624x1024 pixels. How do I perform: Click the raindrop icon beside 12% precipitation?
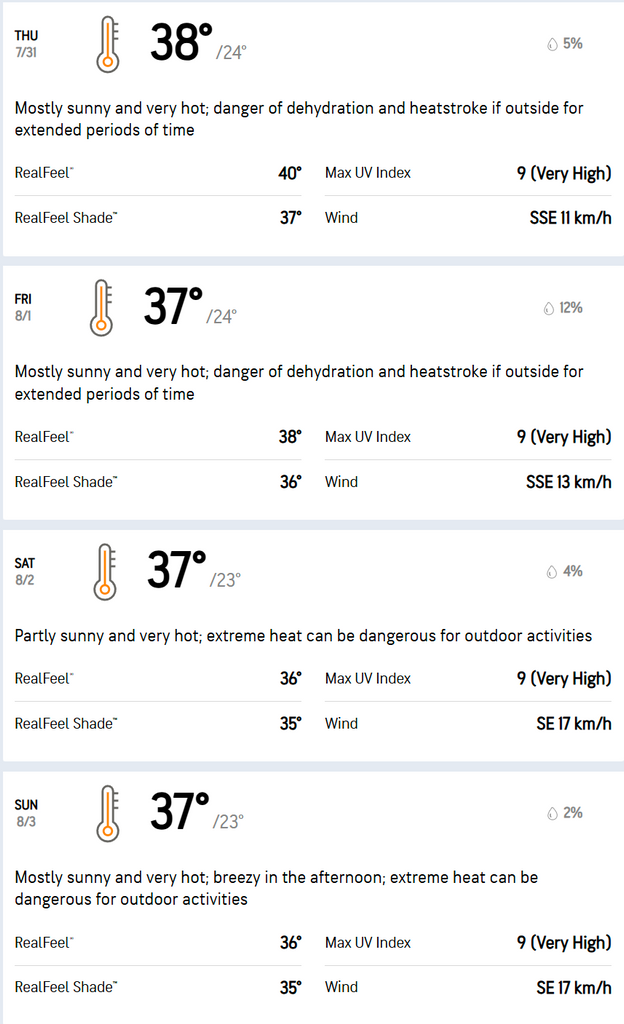pos(548,308)
